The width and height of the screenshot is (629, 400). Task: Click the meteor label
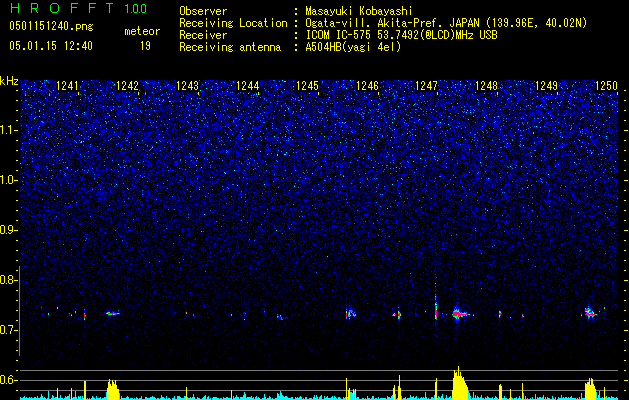pyautogui.click(x=142, y=31)
